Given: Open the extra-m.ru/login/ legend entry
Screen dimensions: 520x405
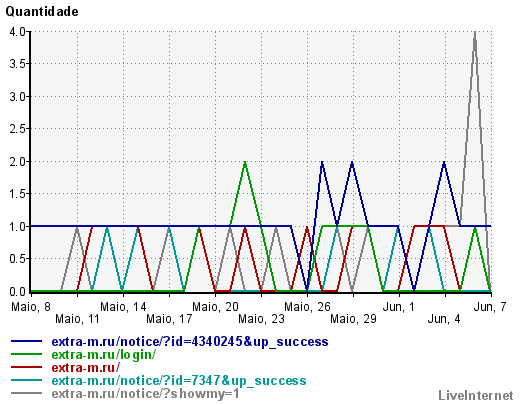Looking at the screenshot, I should pyautogui.click(x=104, y=355).
